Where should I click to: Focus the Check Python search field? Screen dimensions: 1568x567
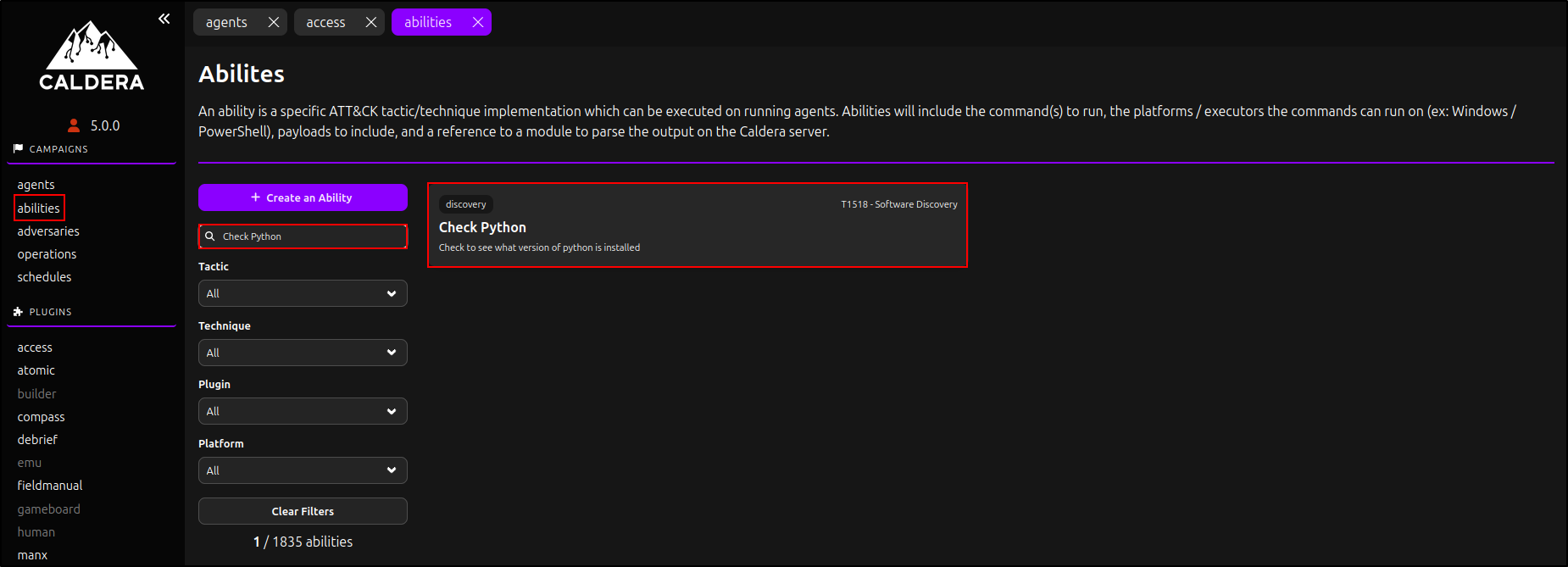(309, 236)
